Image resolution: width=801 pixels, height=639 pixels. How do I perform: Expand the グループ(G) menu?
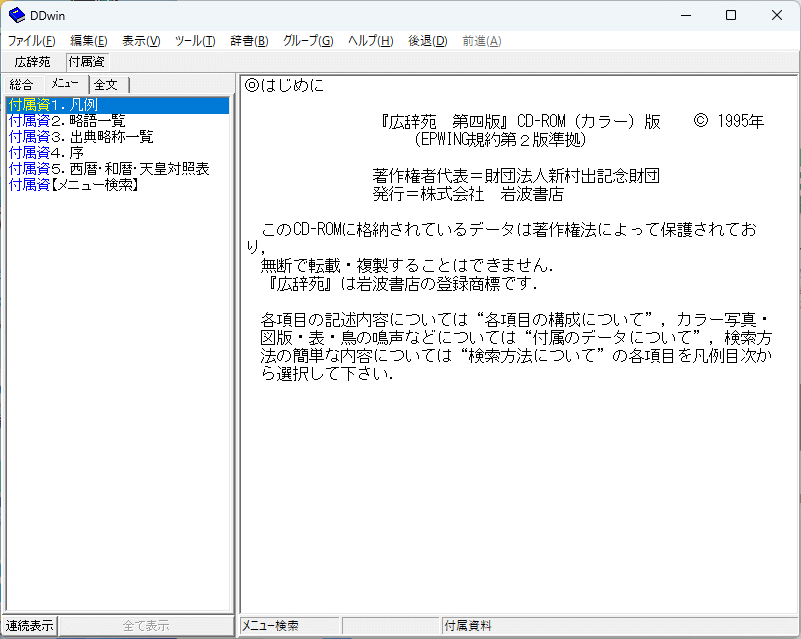pyautogui.click(x=308, y=41)
